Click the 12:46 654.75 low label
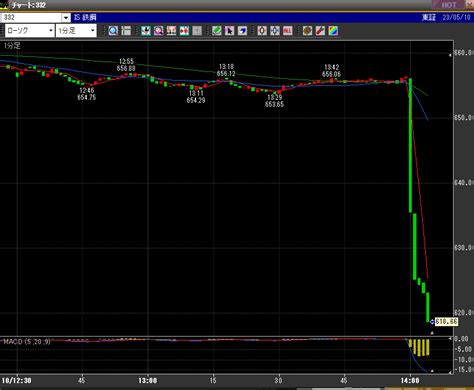The image size is (474, 390). pos(87,94)
